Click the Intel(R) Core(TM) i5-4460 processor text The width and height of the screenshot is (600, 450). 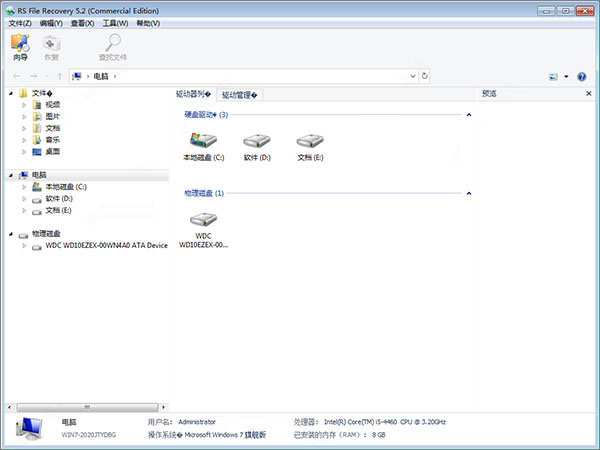tap(385, 422)
